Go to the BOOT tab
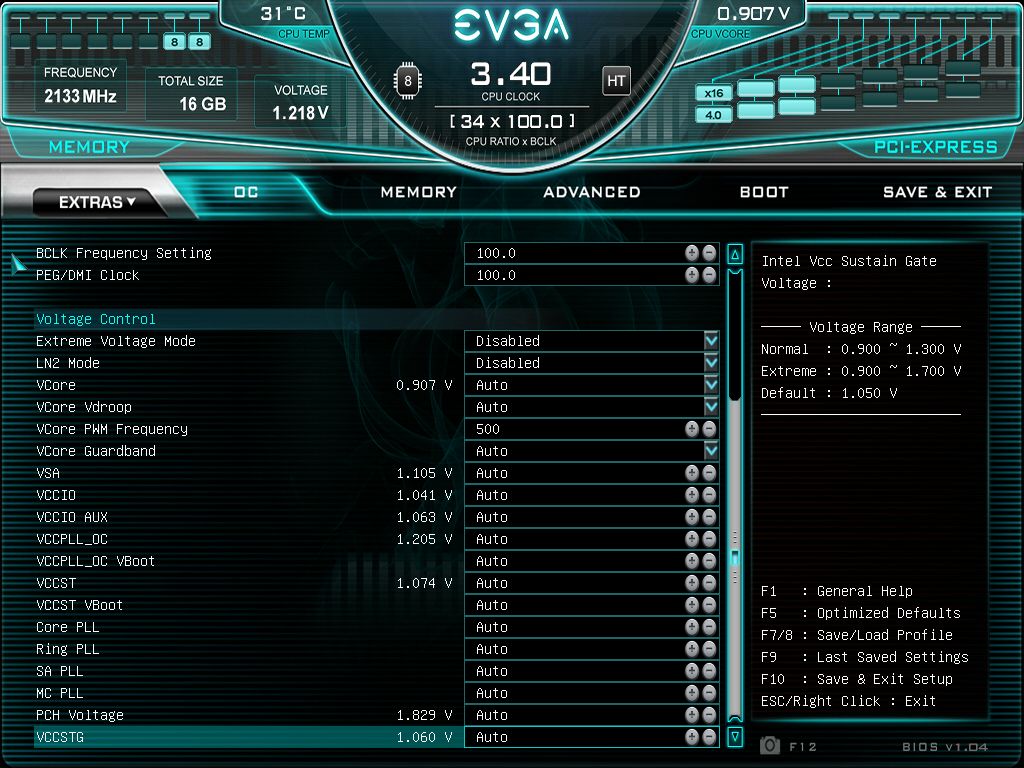 [764, 192]
